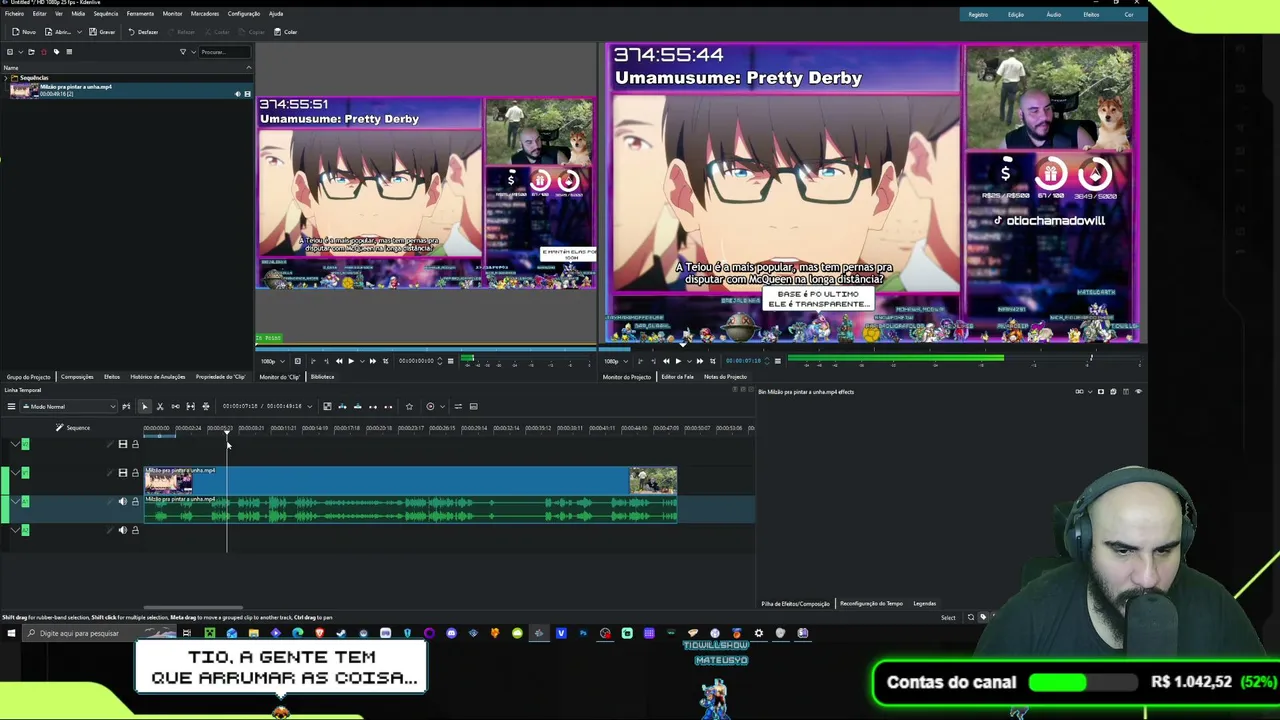Expand the Sequências folder in project bin
Screen dimensions: 1280x720
click(6, 78)
